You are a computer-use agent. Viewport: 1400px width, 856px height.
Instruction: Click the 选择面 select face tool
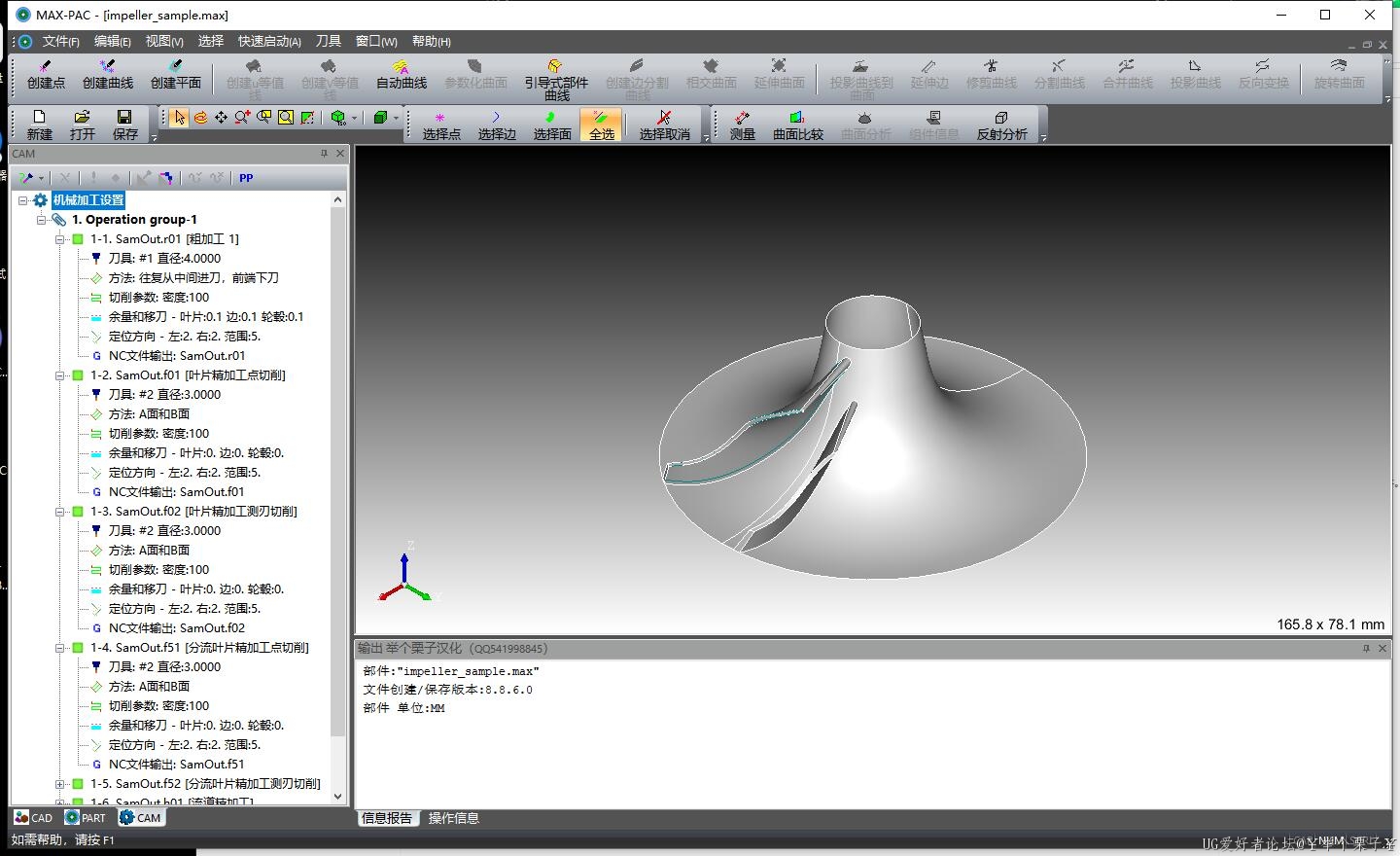(x=552, y=125)
